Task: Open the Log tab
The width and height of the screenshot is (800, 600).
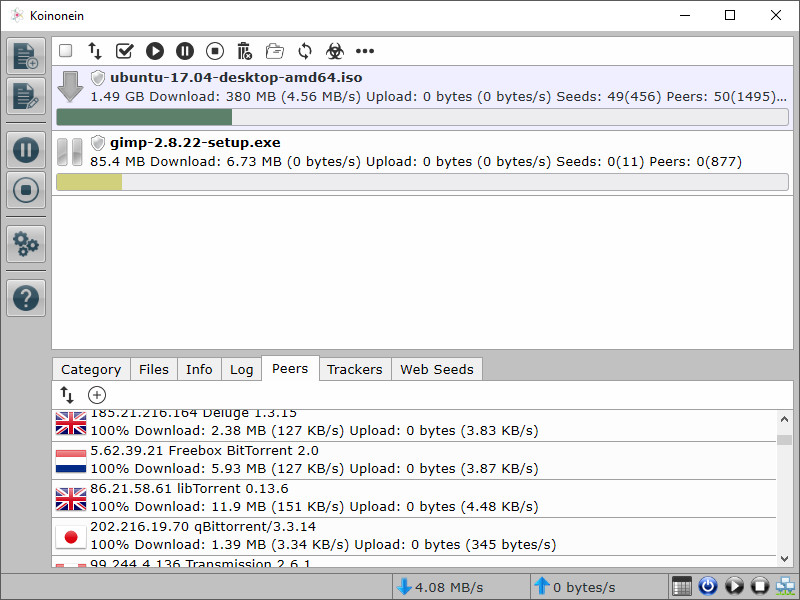Action: [x=241, y=369]
